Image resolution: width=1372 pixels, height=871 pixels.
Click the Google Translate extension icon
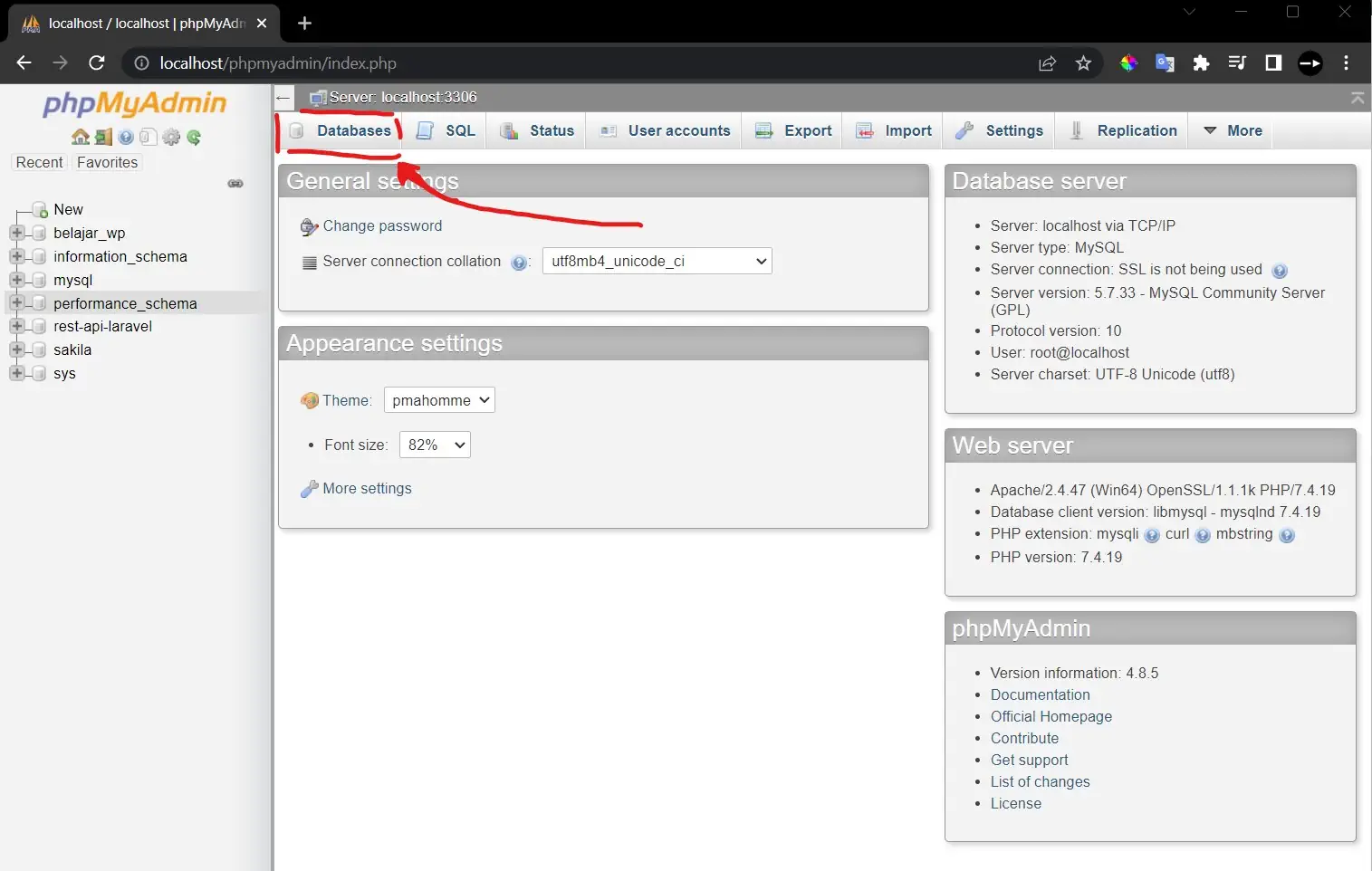[x=1165, y=62]
